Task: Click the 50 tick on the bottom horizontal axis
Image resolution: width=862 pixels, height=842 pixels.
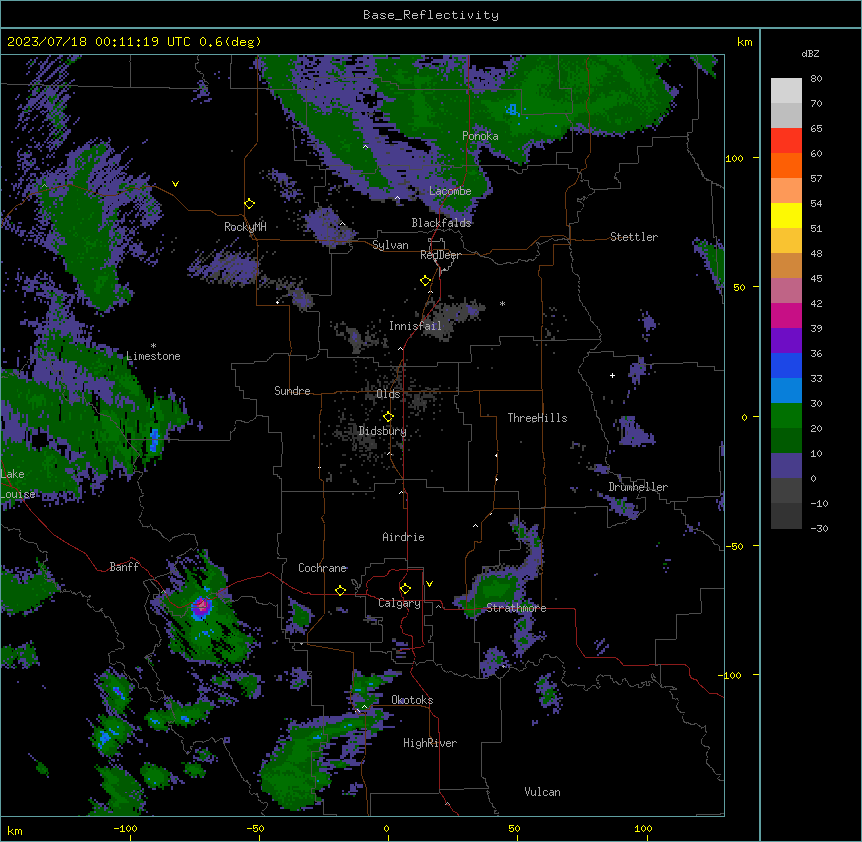Action: (x=514, y=828)
